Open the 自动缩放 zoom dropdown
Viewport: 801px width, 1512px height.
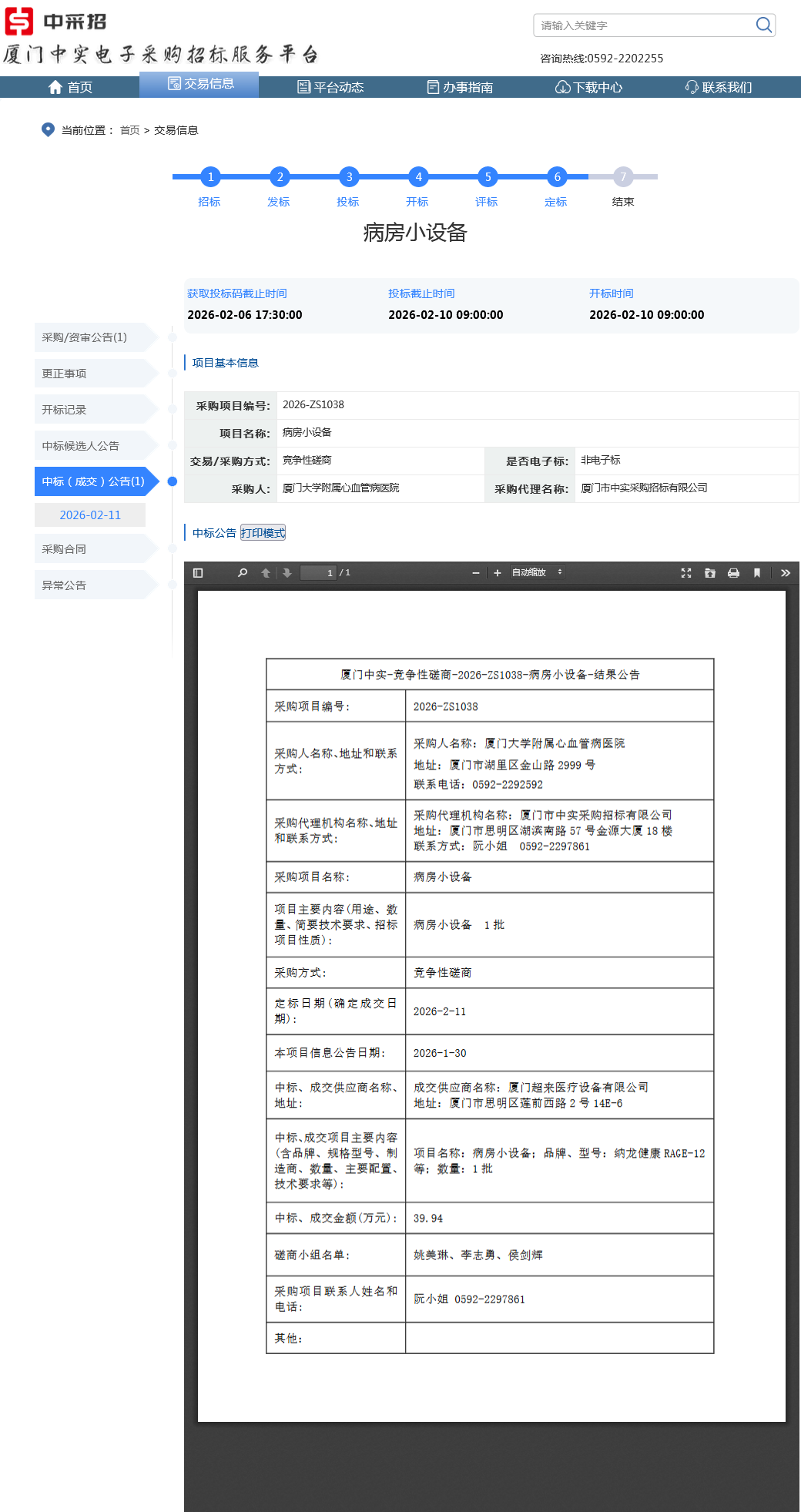[538, 572]
